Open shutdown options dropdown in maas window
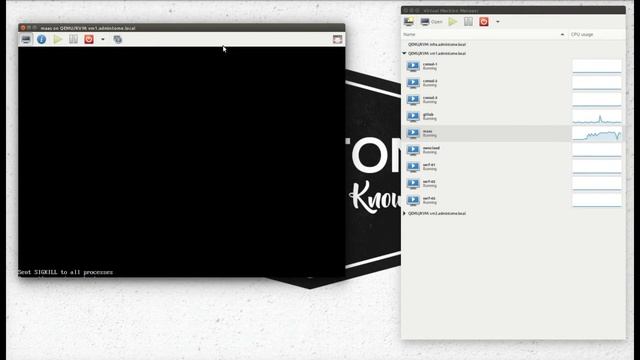The width and height of the screenshot is (640, 360). coord(103,40)
